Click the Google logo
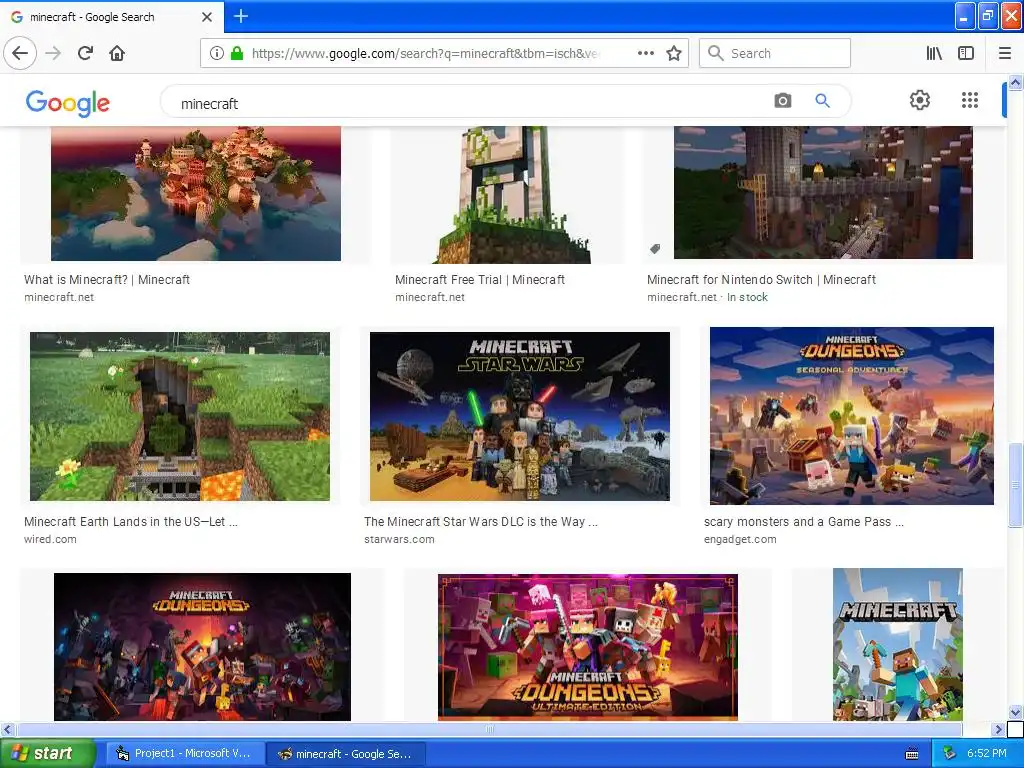This screenshot has width=1024, height=768. click(x=68, y=103)
